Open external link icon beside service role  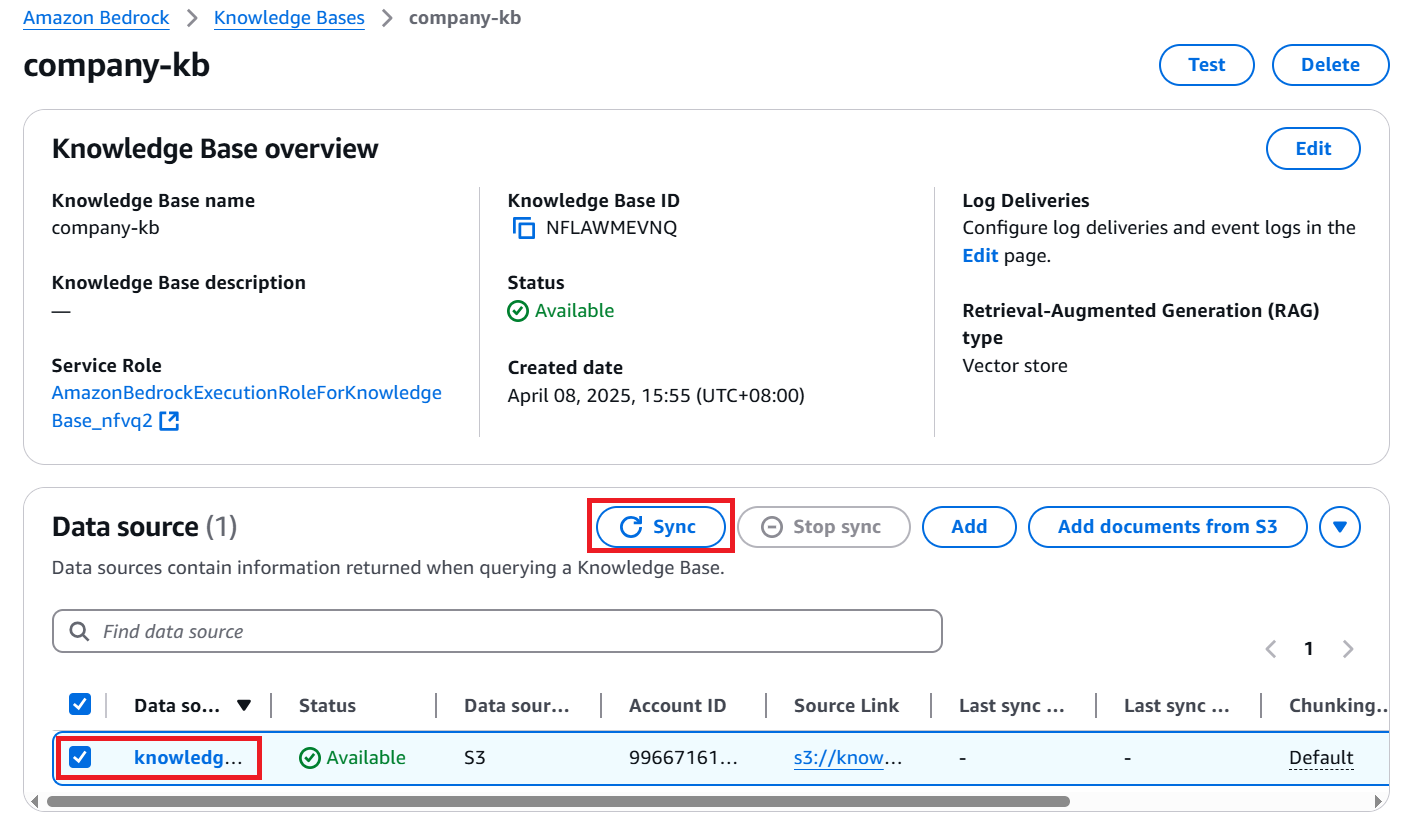[169, 421]
